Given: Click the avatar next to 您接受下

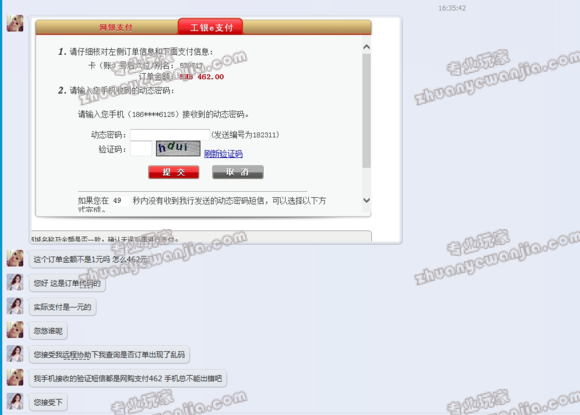Looking at the screenshot, I should (x=15, y=401).
